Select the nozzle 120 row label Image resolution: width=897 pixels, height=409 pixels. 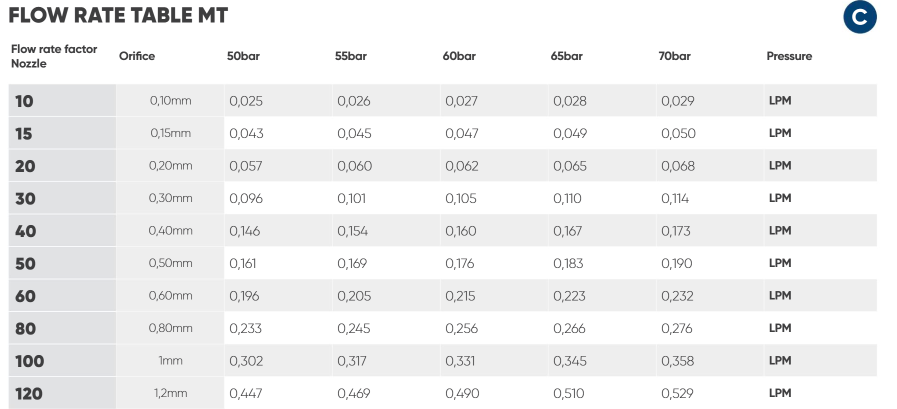[29, 394]
